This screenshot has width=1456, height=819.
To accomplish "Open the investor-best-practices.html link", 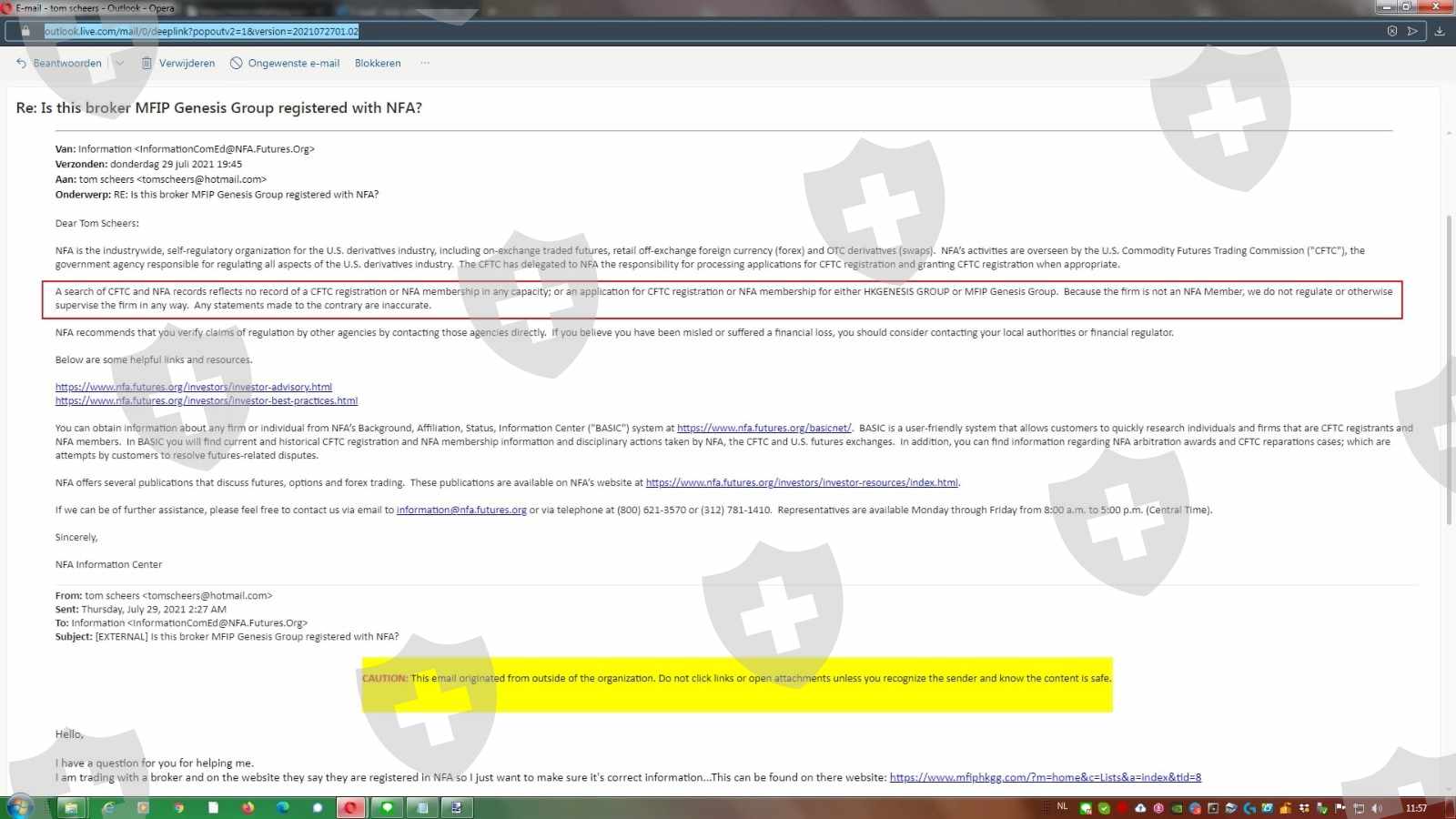I will (x=206, y=401).
